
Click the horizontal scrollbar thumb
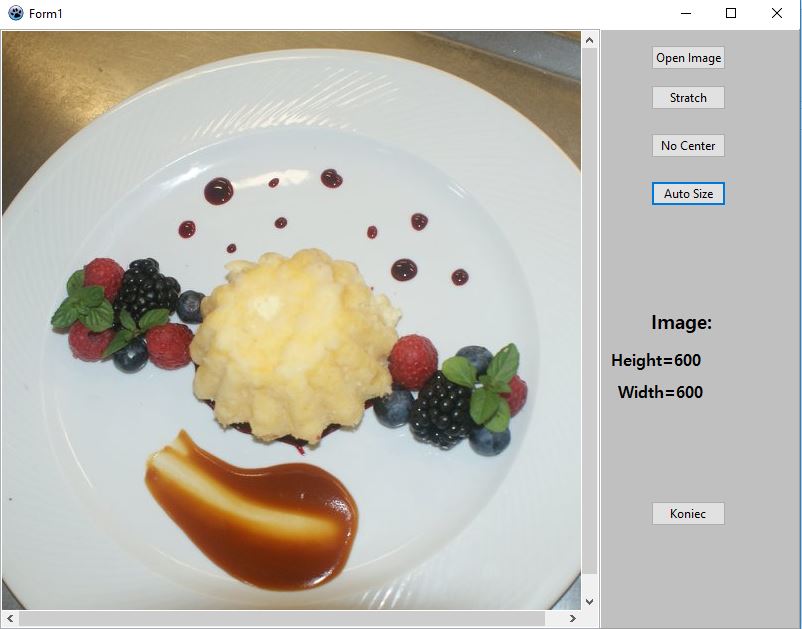pyautogui.click(x=282, y=618)
